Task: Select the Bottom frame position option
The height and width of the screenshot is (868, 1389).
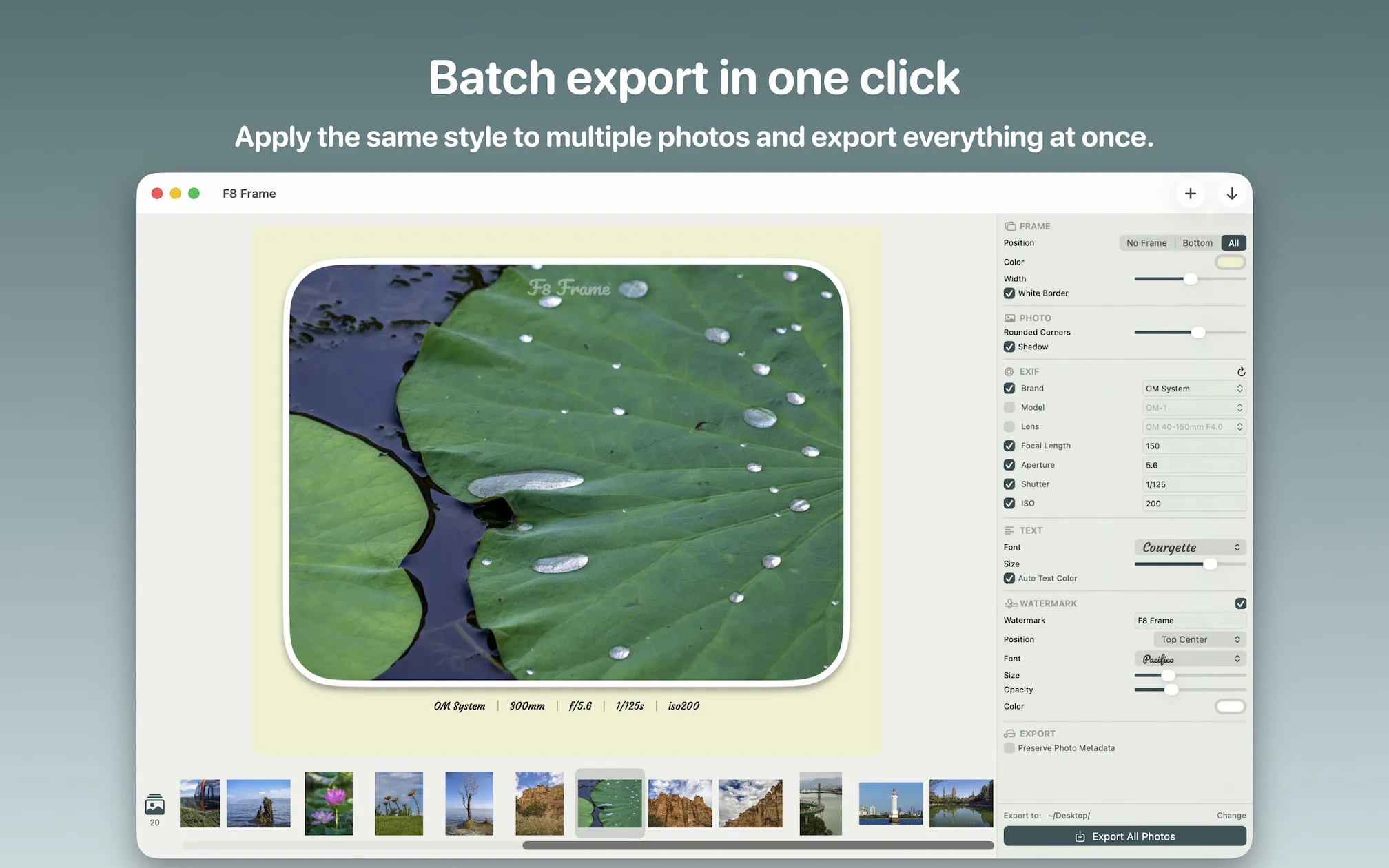Action: coord(1197,243)
